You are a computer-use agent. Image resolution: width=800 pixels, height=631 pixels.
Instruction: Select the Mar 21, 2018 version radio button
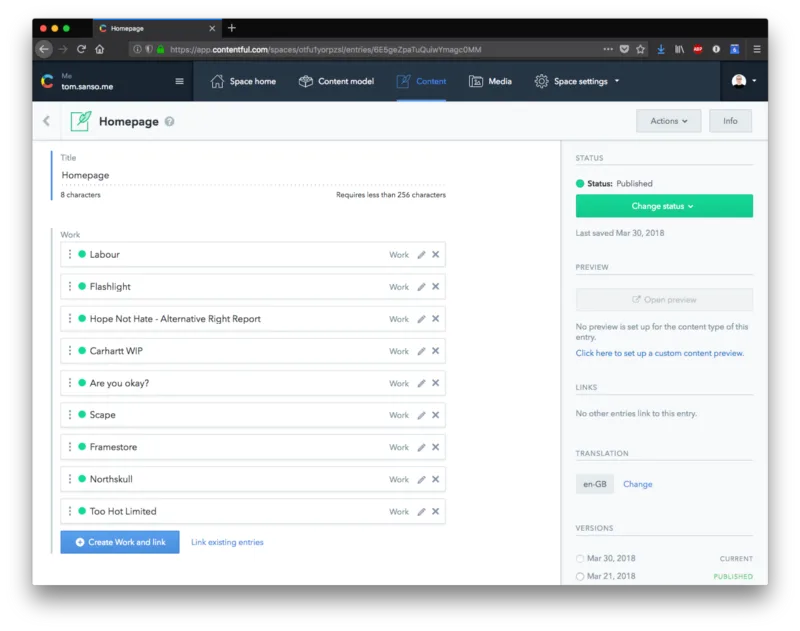point(580,576)
